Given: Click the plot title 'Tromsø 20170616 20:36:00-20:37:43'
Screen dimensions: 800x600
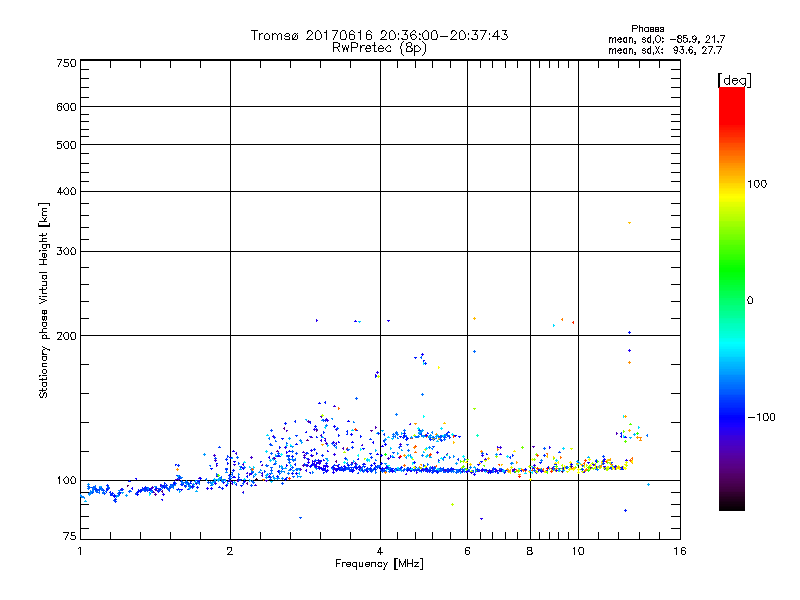Looking at the screenshot, I should [x=379, y=35].
